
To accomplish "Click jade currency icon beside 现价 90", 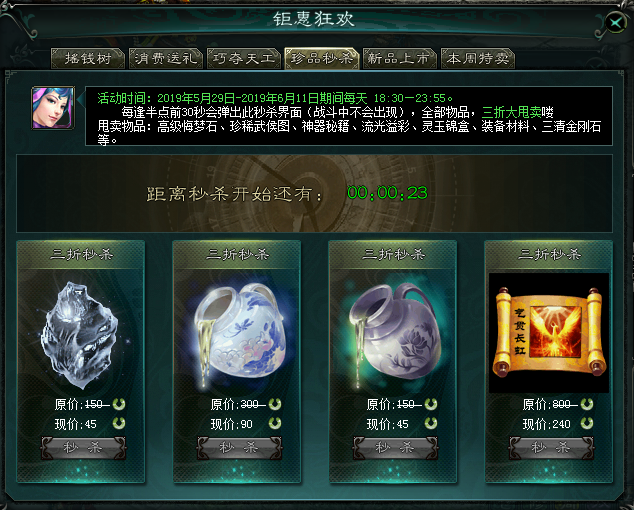I will click(275, 423).
